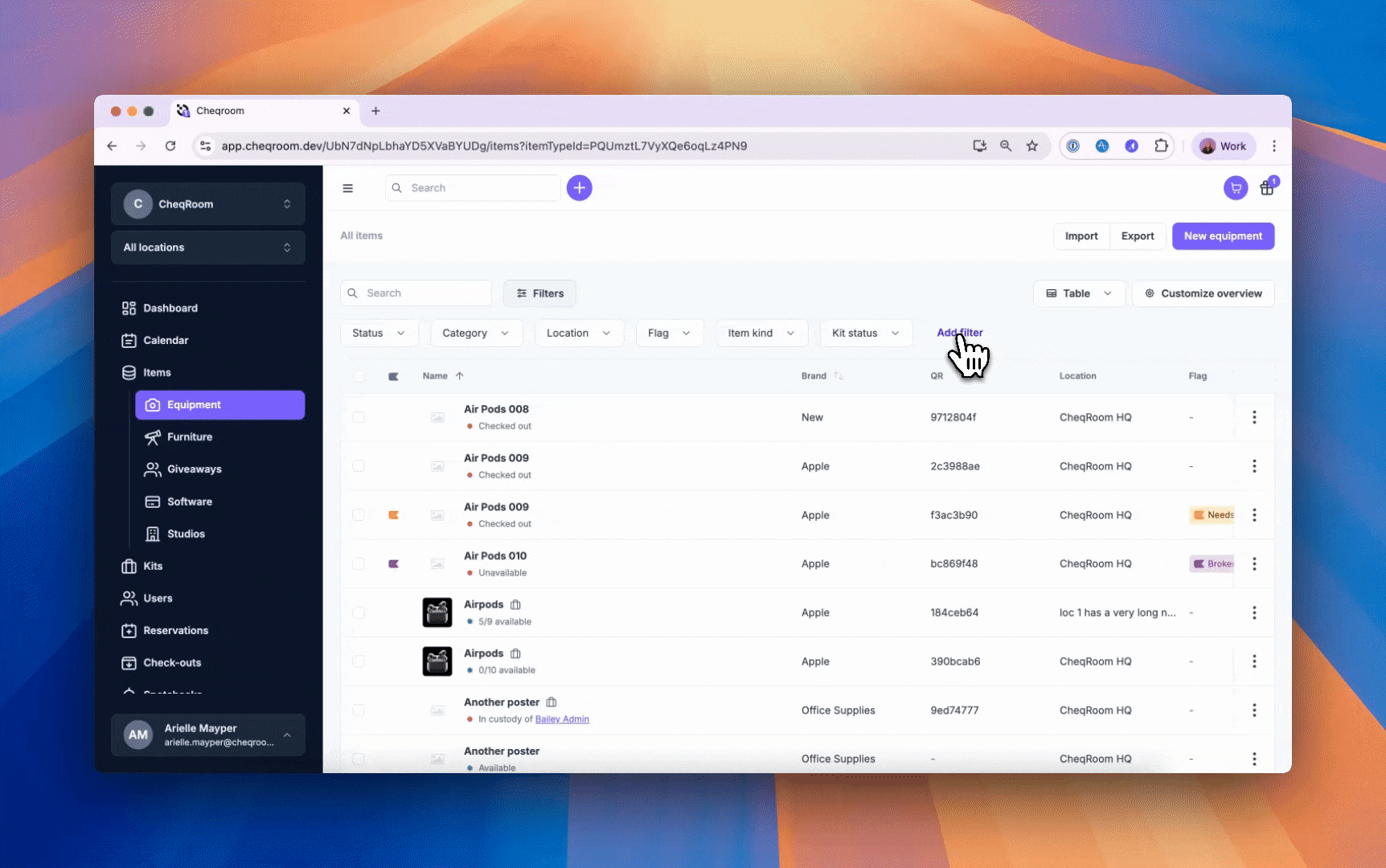The height and width of the screenshot is (868, 1386).
Task: Click the purple plus quick-add button
Action: tap(579, 188)
